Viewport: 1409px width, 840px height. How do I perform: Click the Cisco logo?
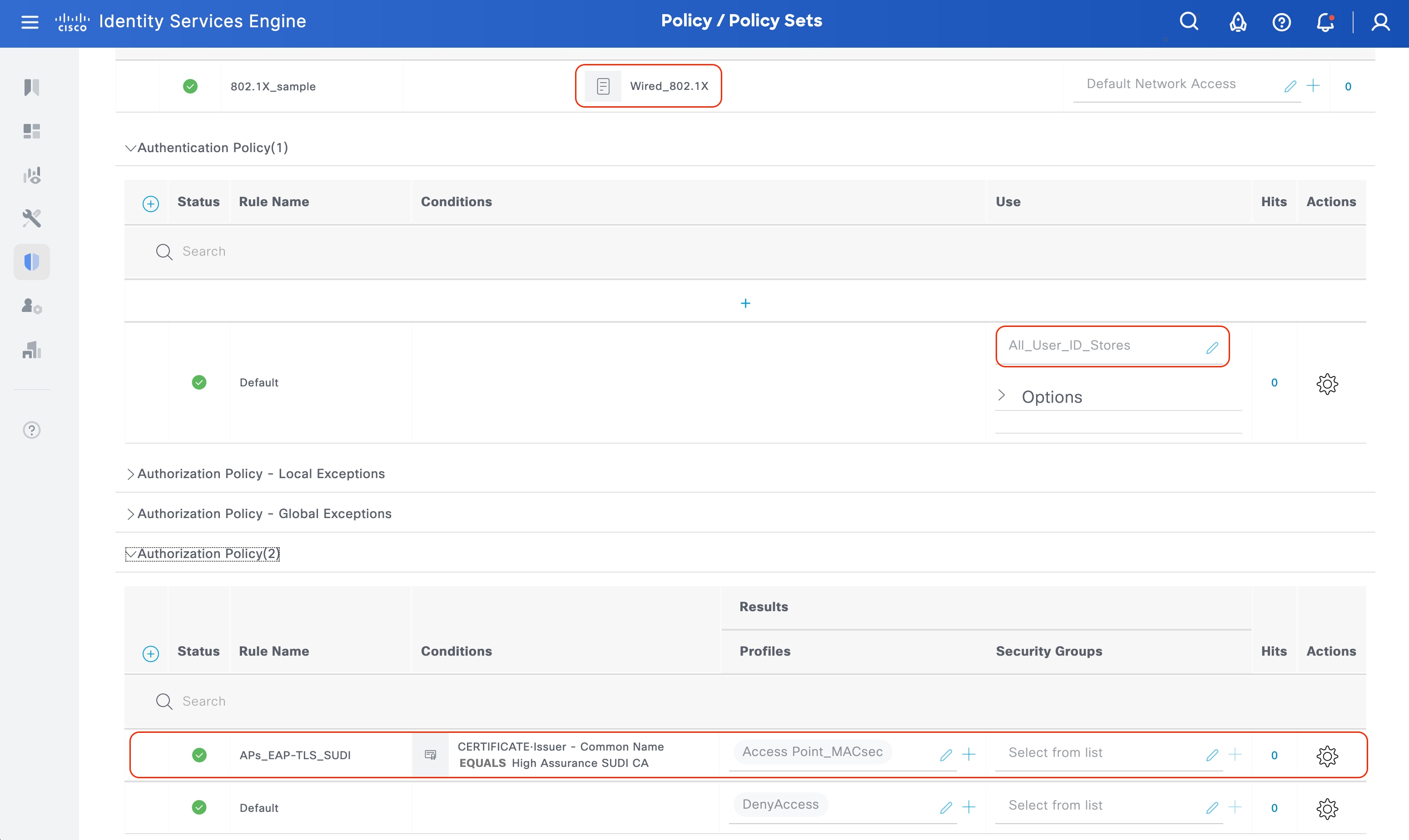click(x=72, y=22)
